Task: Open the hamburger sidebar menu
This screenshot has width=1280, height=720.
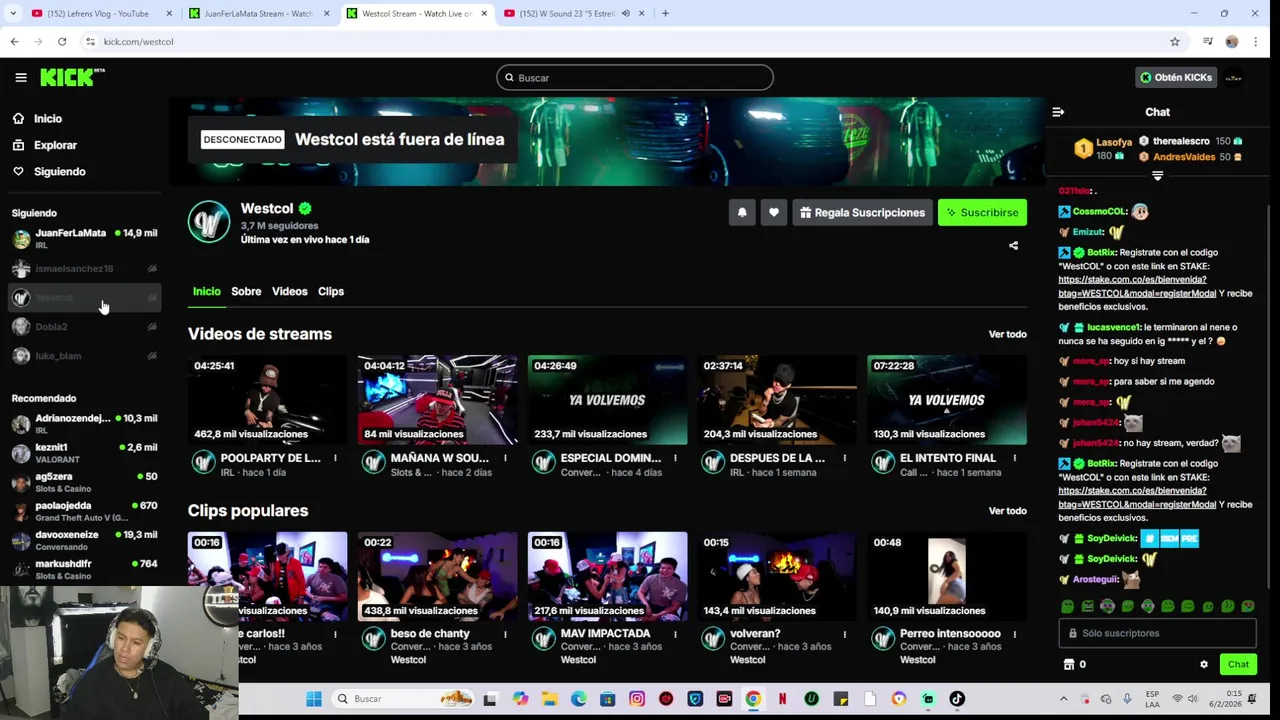Action: tap(20, 77)
